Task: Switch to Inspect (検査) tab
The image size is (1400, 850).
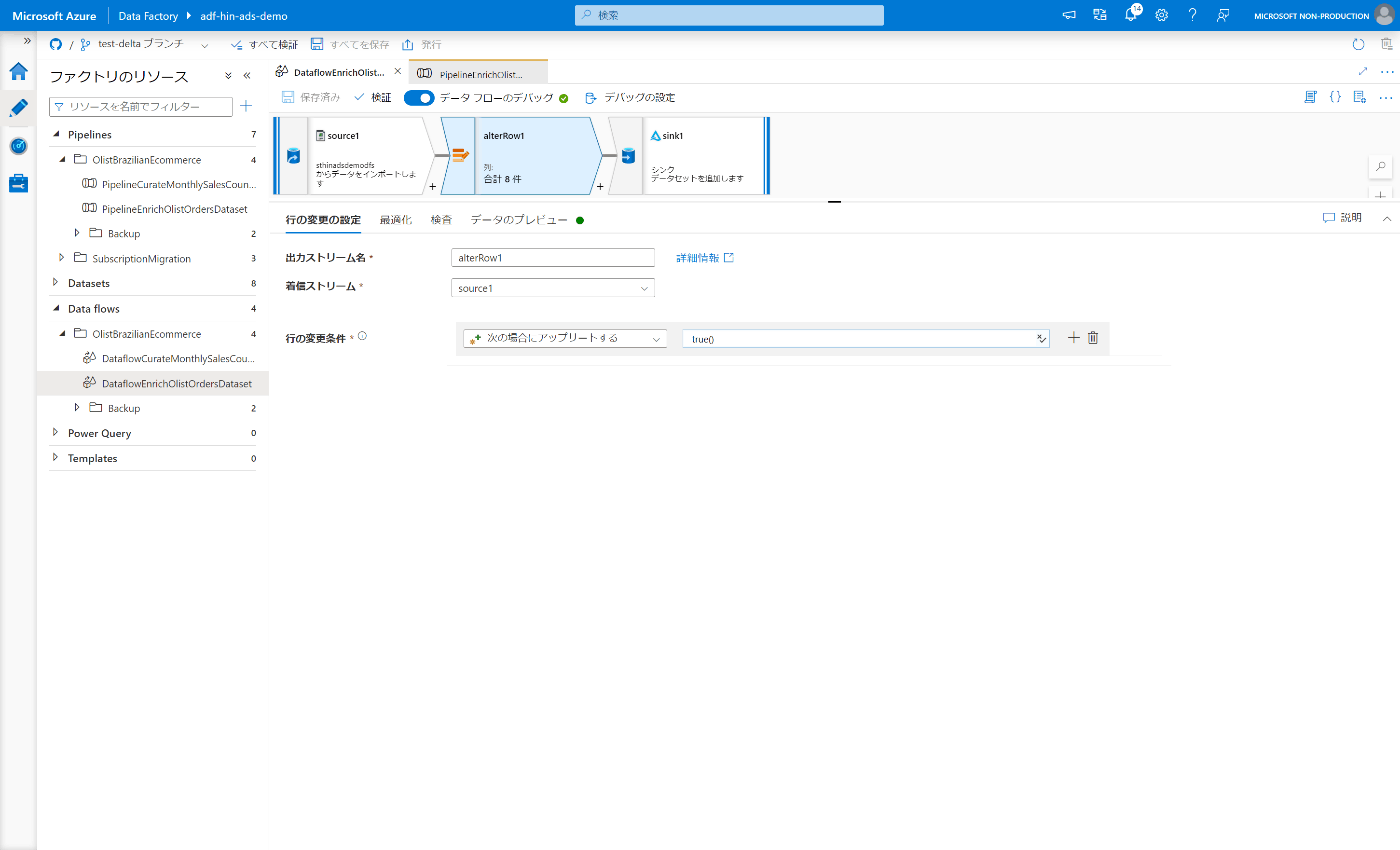Action: pyautogui.click(x=441, y=219)
